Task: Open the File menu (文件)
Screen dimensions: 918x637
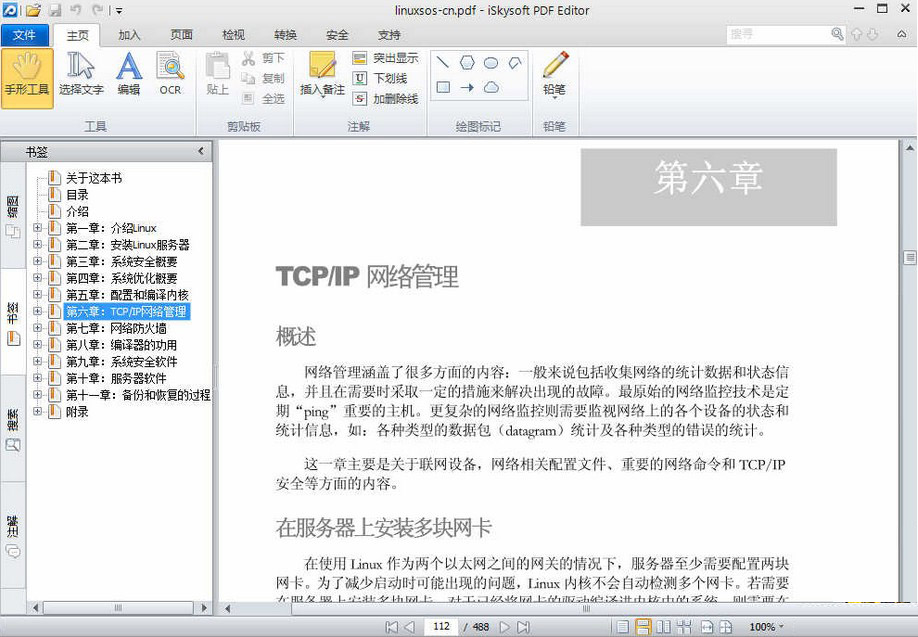Action: 24,35
